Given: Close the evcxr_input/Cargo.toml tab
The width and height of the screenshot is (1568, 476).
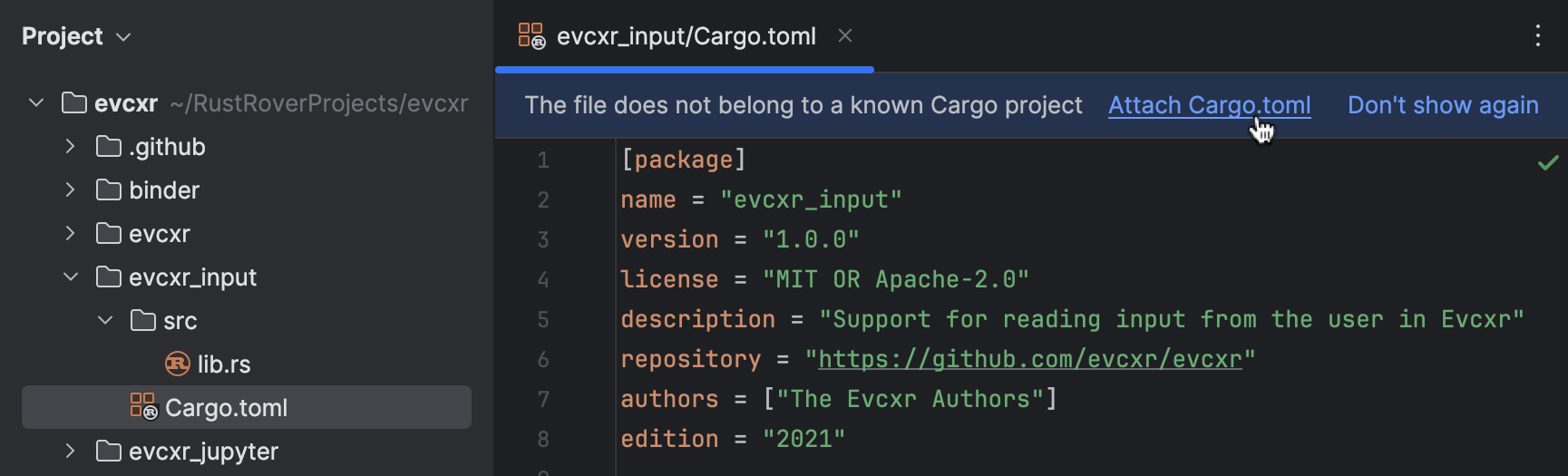Looking at the screenshot, I should 845,36.
